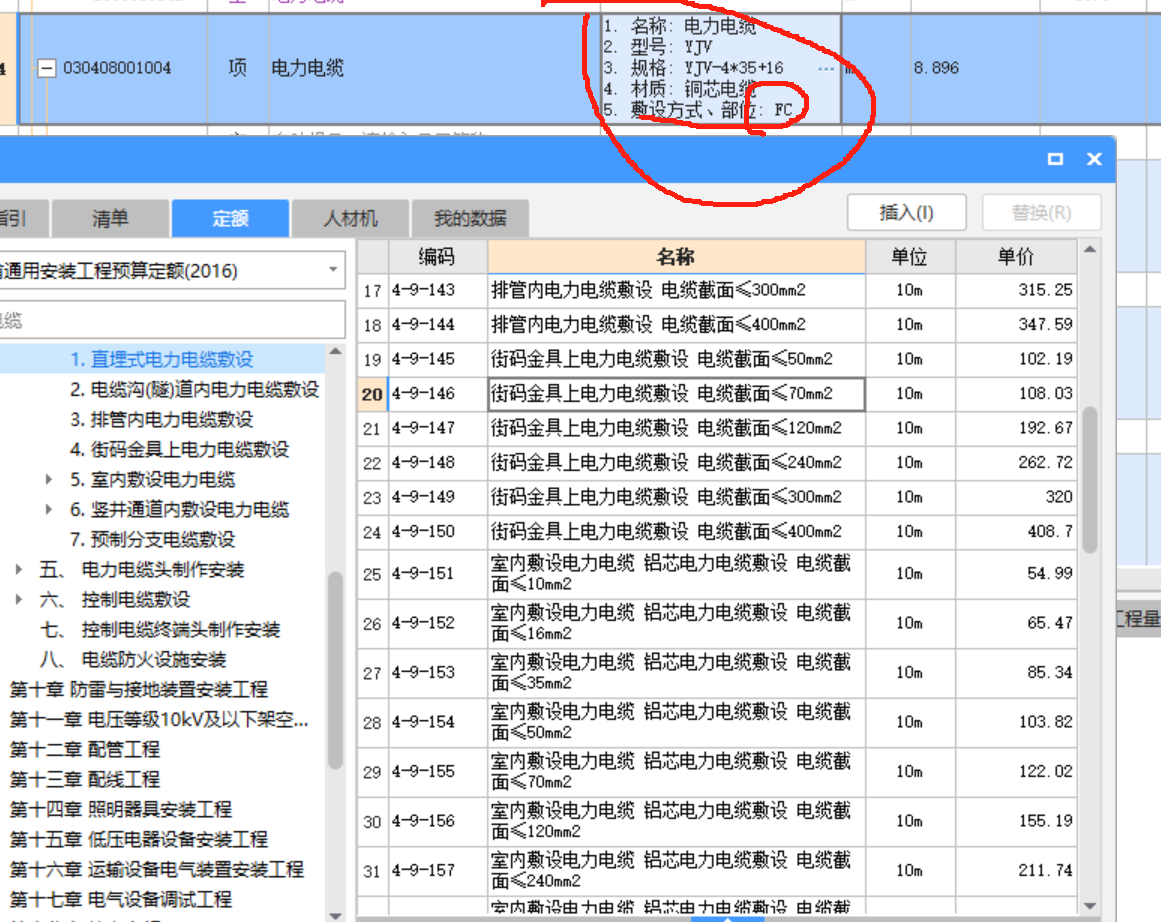Select quota row 4-9-149

717,497
